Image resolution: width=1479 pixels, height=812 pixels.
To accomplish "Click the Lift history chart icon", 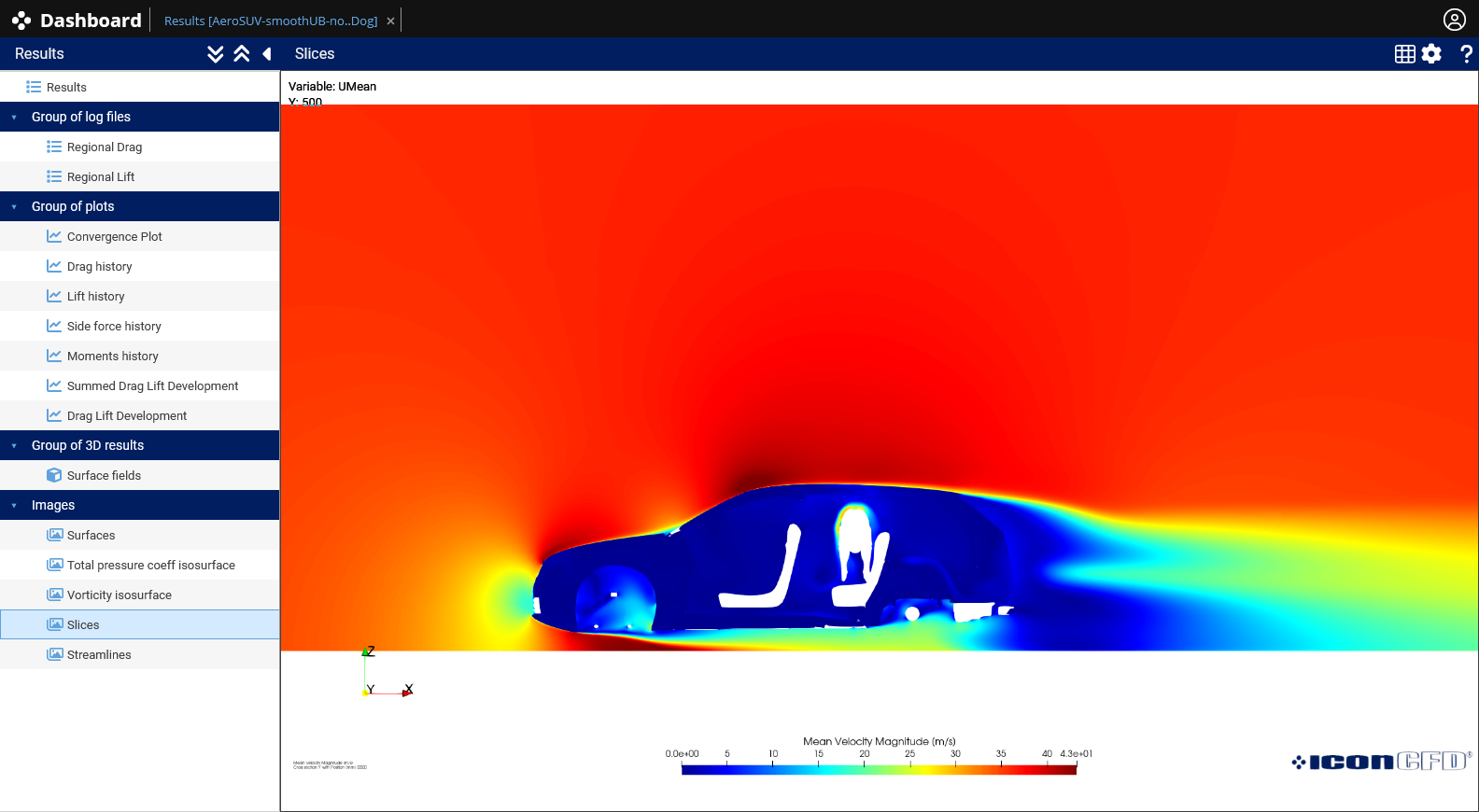I will pyautogui.click(x=54, y=296).
